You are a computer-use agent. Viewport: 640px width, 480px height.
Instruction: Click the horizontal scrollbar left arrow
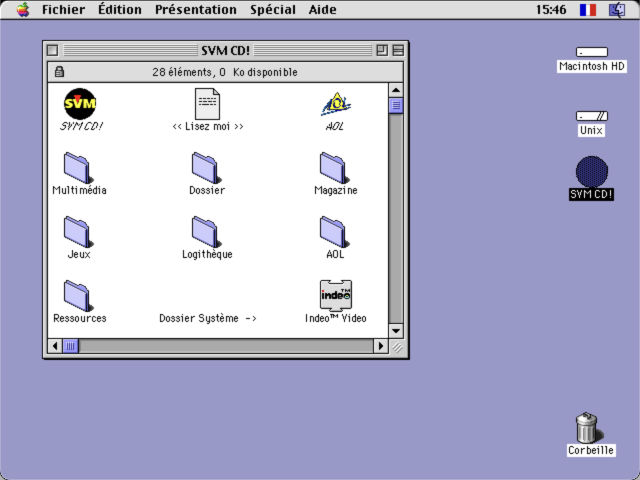click(55, 346)
